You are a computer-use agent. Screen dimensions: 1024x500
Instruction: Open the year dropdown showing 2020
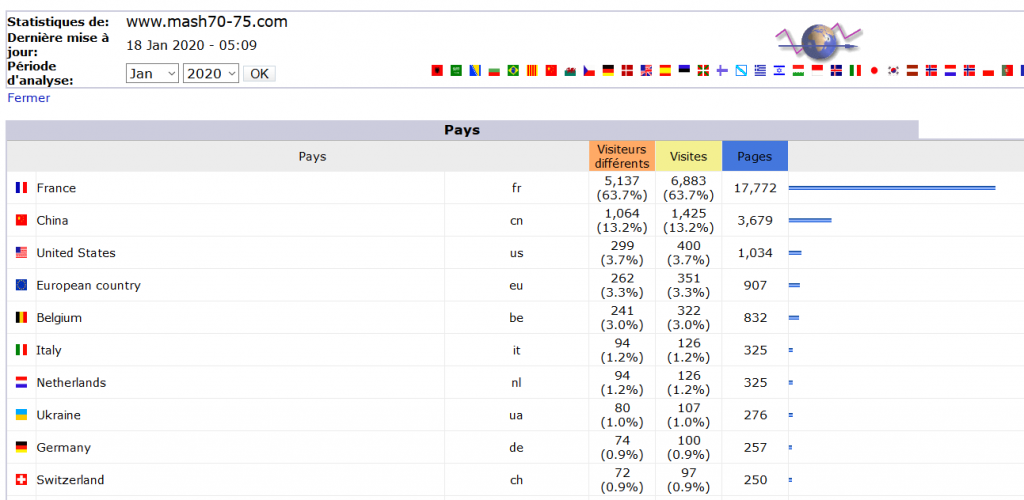212,74
